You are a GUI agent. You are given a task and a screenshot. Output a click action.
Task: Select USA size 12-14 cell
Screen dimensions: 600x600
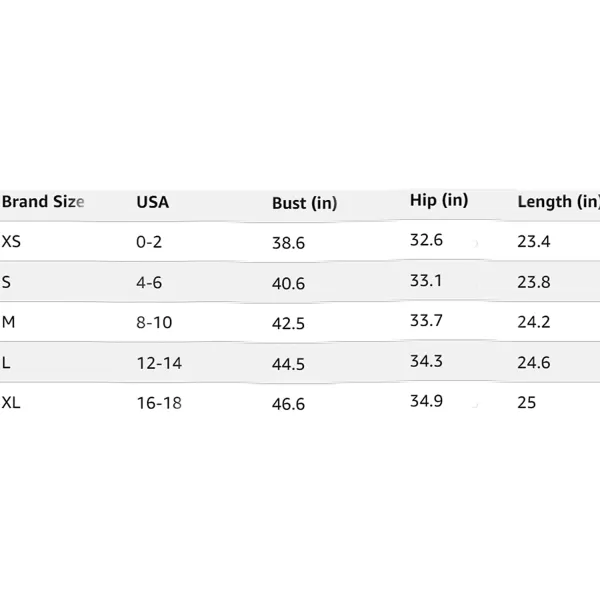point(159,363)
